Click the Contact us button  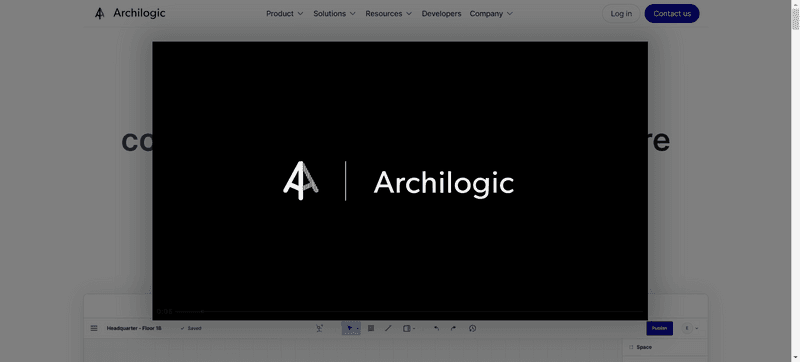[672, 14]
